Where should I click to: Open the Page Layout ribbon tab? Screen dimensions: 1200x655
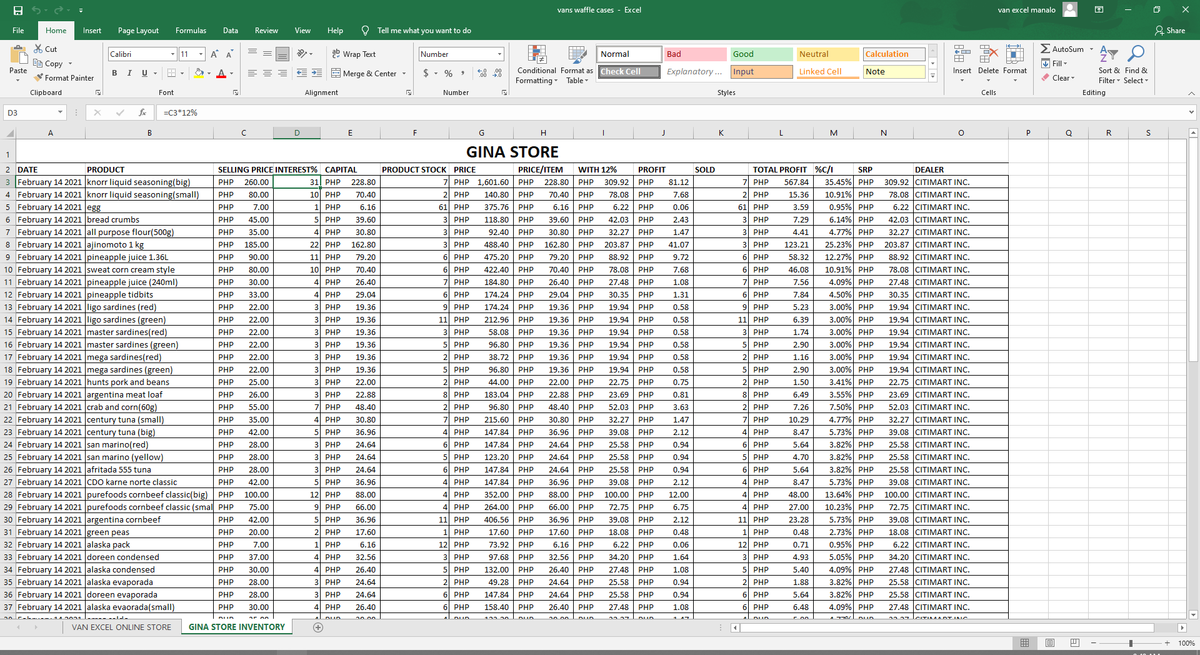pyautogui.click(x=138, y=31)
